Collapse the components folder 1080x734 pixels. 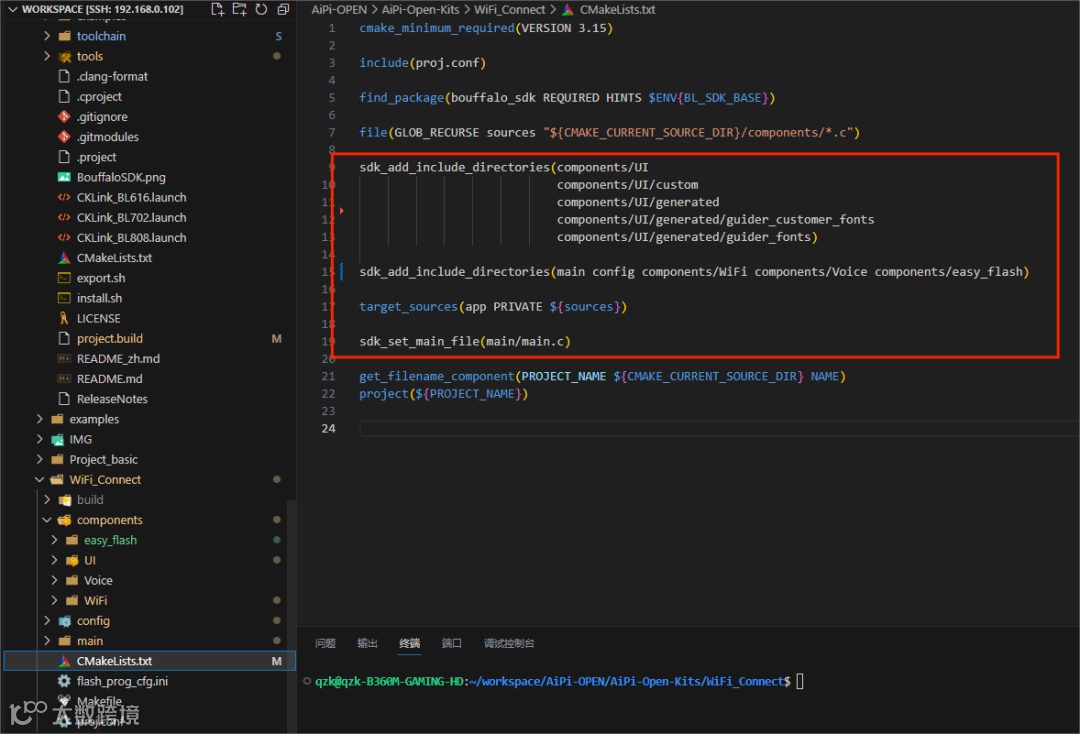click(47, 520)
